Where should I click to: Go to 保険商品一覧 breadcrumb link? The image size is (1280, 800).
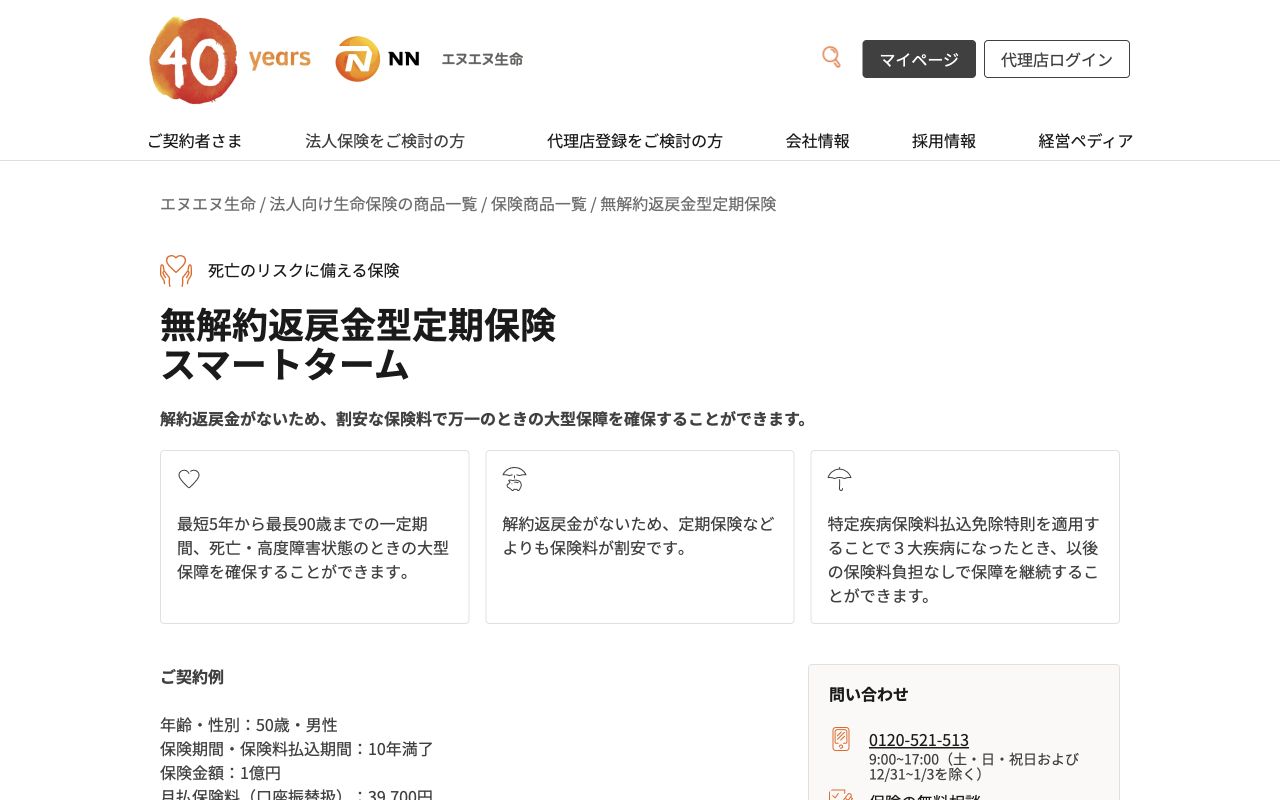coord(539,204)
